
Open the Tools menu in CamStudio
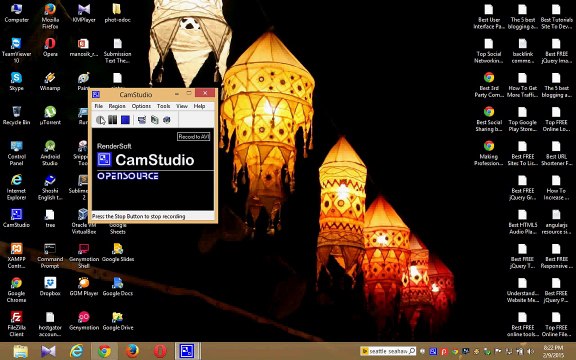tap(163, 106)
